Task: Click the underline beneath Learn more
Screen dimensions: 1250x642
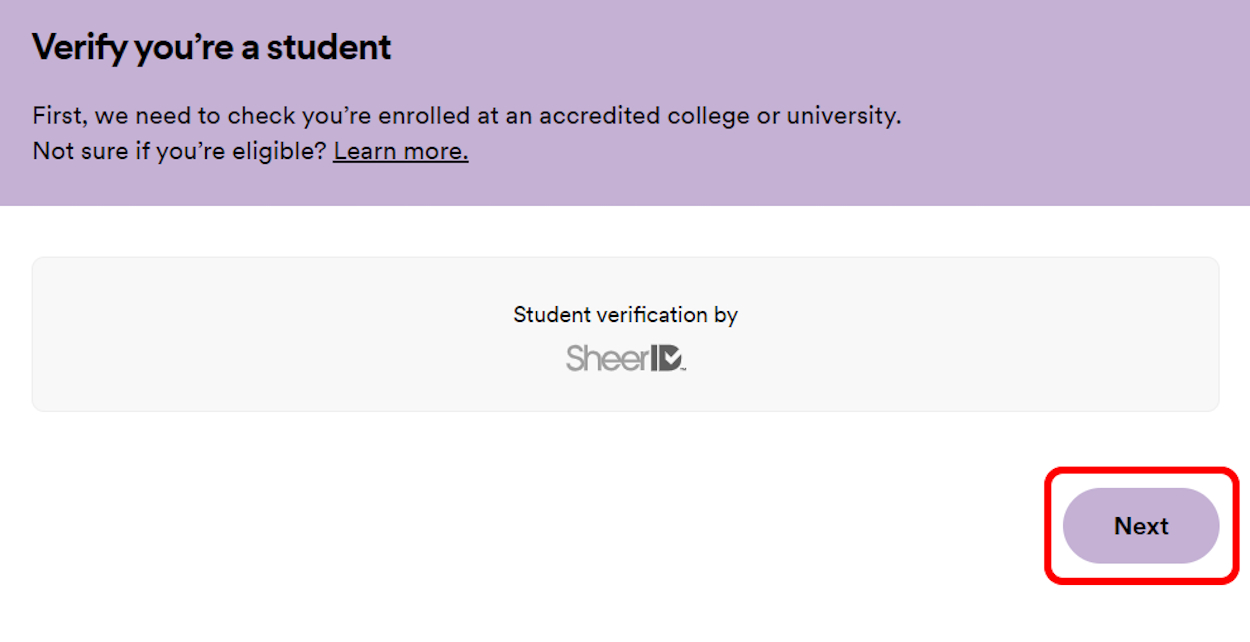Action: tap(400, 163)
